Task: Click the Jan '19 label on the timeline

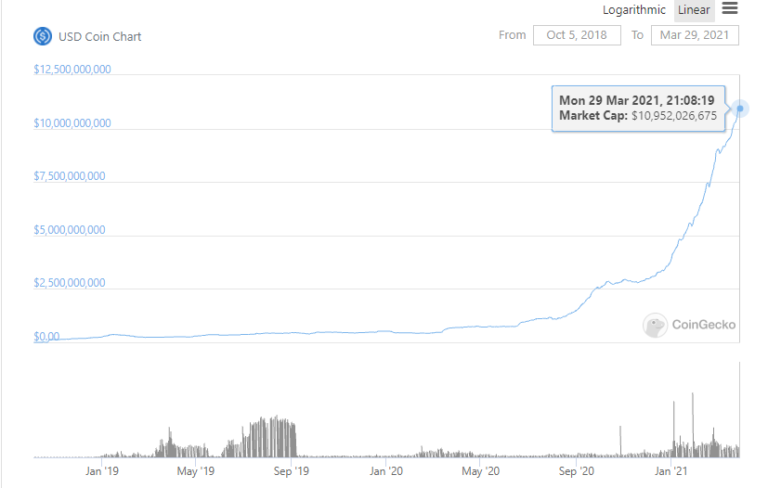Action: point(104,470)
